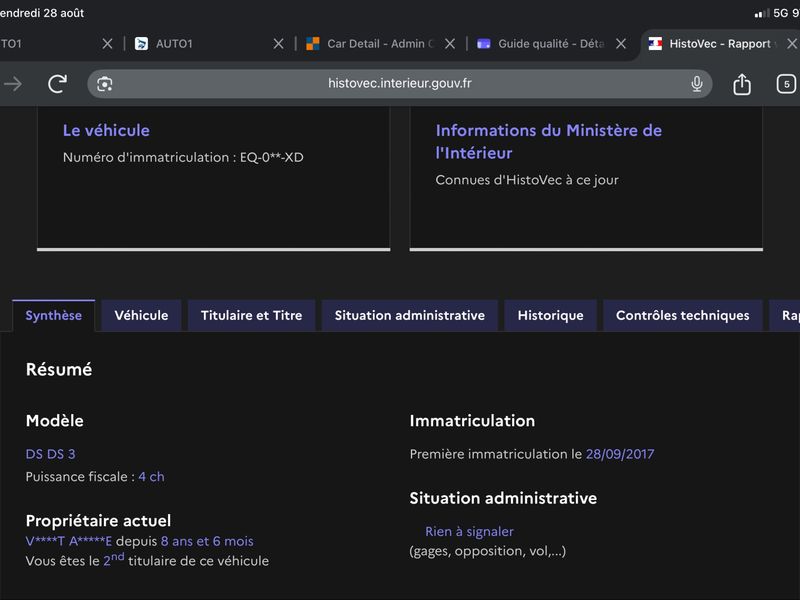Select the date 28/09/2017
Viewport: 800px width, 600px height.
click(x=620, y=454)
